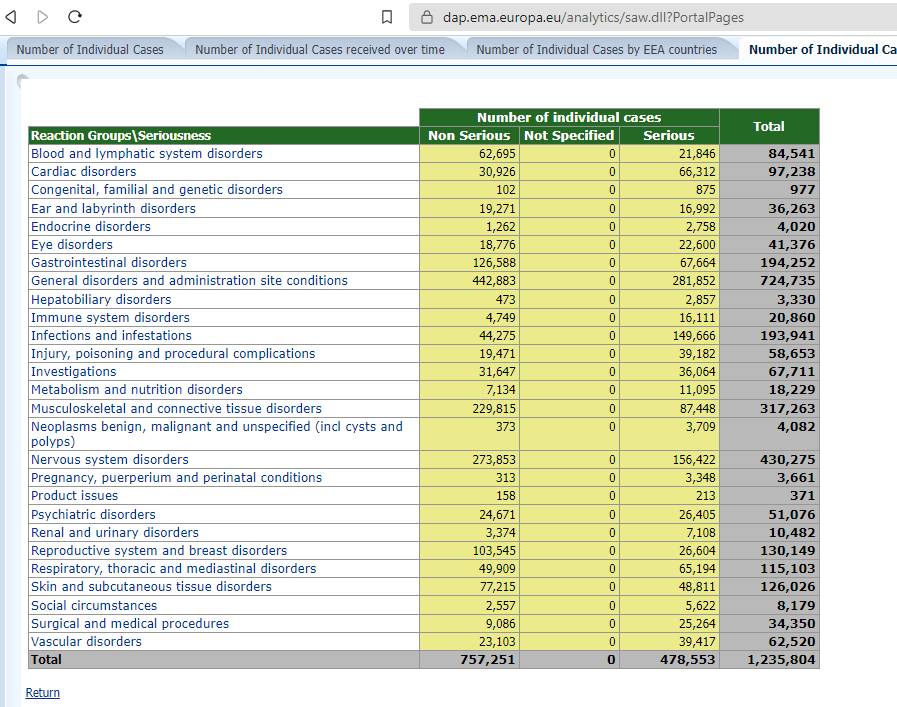Click the Return link below the table
897x707 pixels.
point(42,692)
